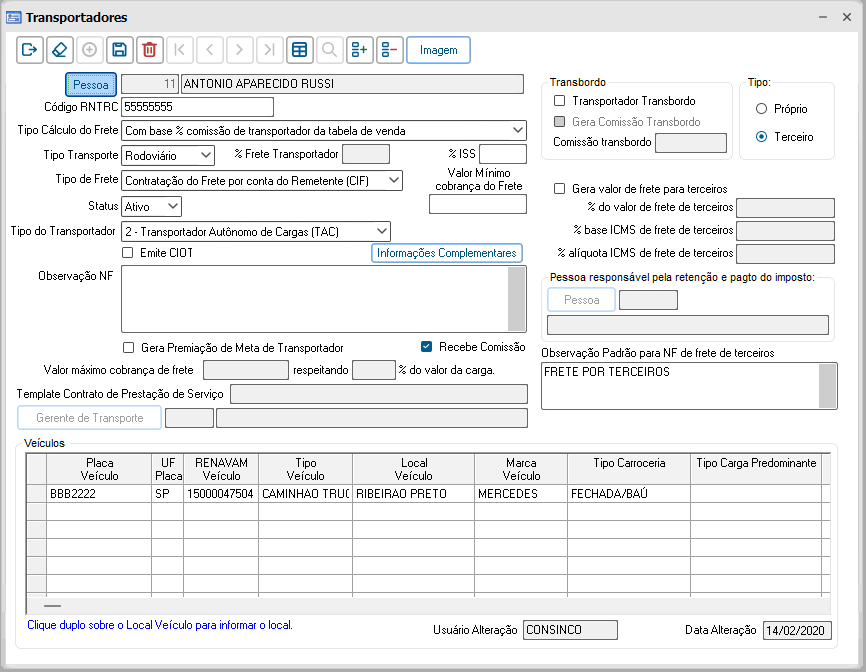
Task: Expand the Tipo do Transportador dropdown
Action: coord(381,232)
